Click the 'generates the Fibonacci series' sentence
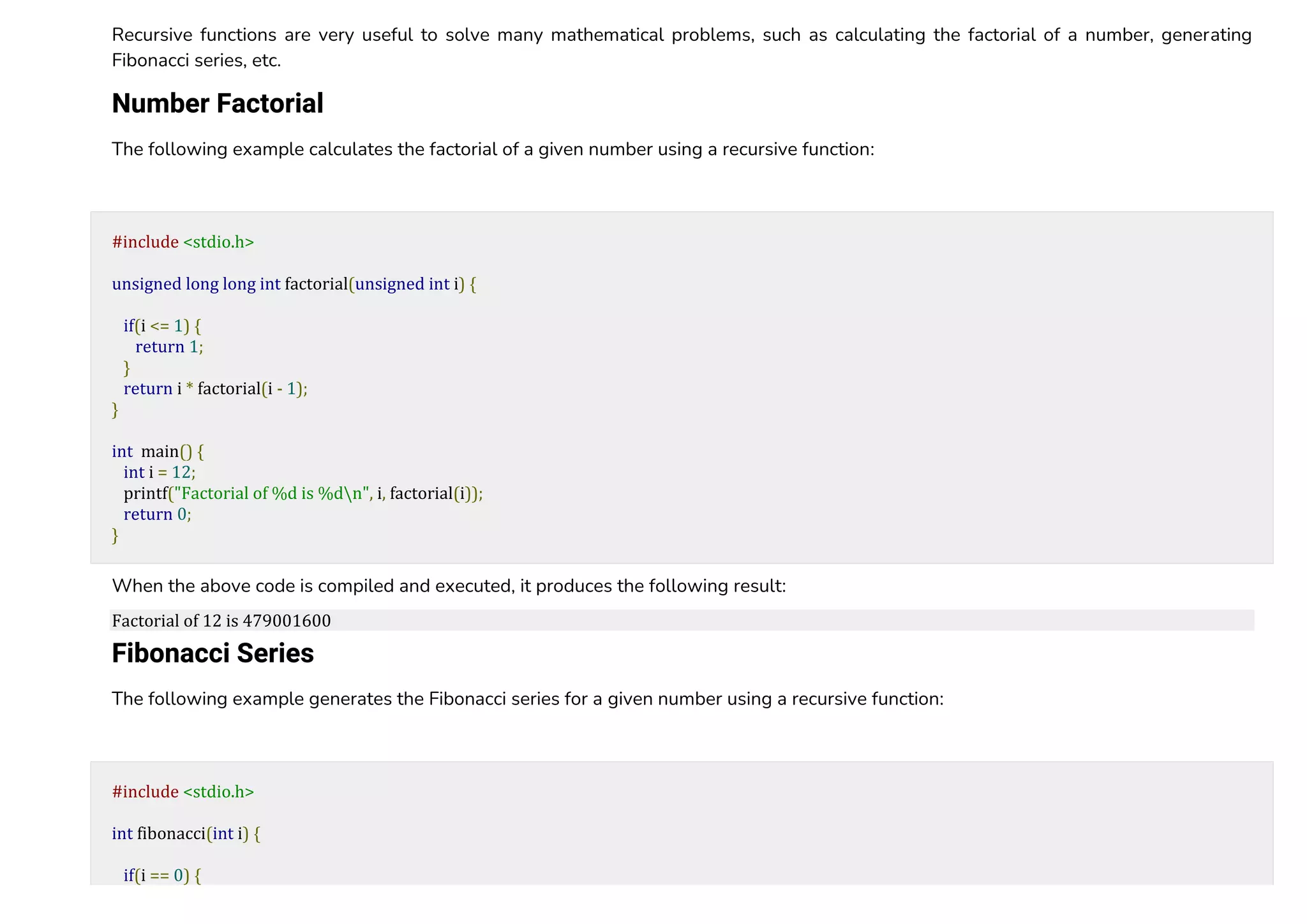 tap(527, 699)
